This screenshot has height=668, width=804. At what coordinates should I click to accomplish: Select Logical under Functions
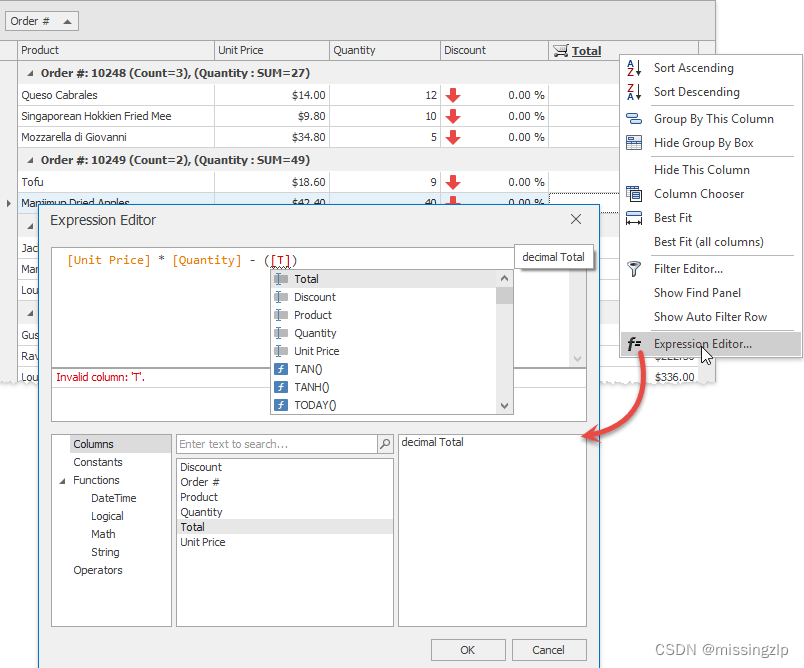tap(107, 516)
